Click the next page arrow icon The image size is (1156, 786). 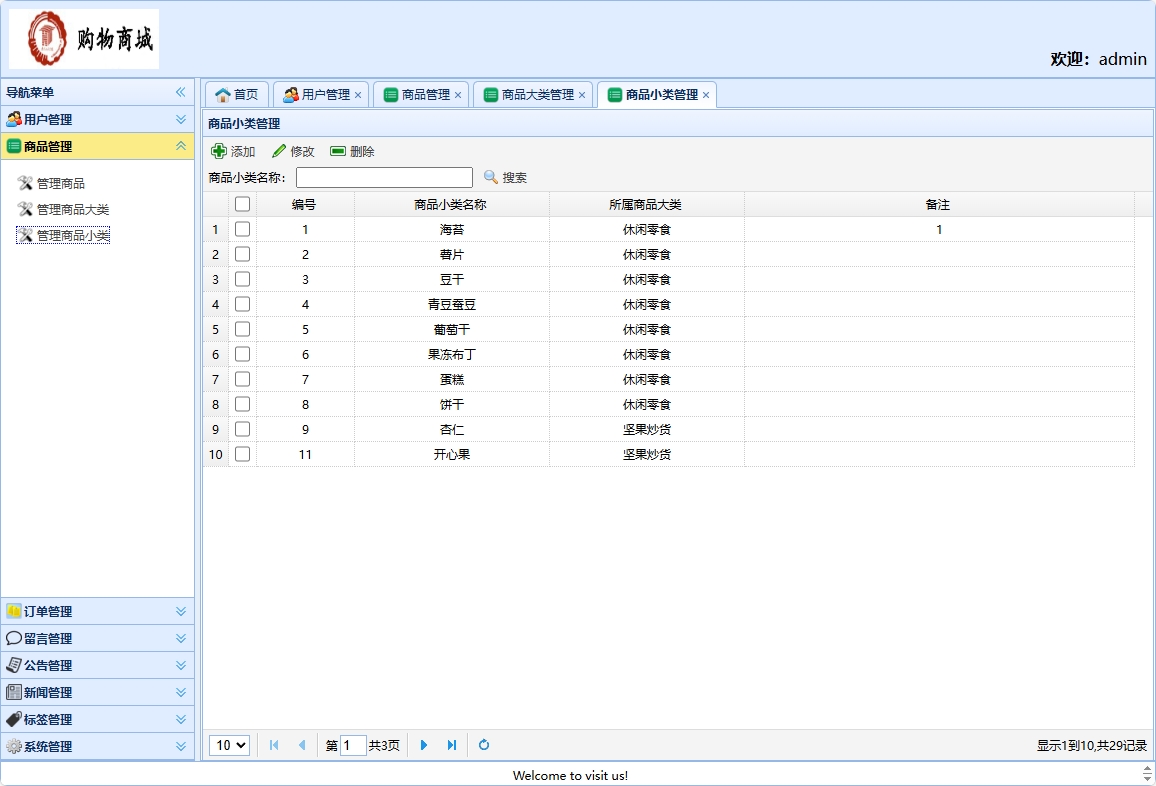point(424,745)
